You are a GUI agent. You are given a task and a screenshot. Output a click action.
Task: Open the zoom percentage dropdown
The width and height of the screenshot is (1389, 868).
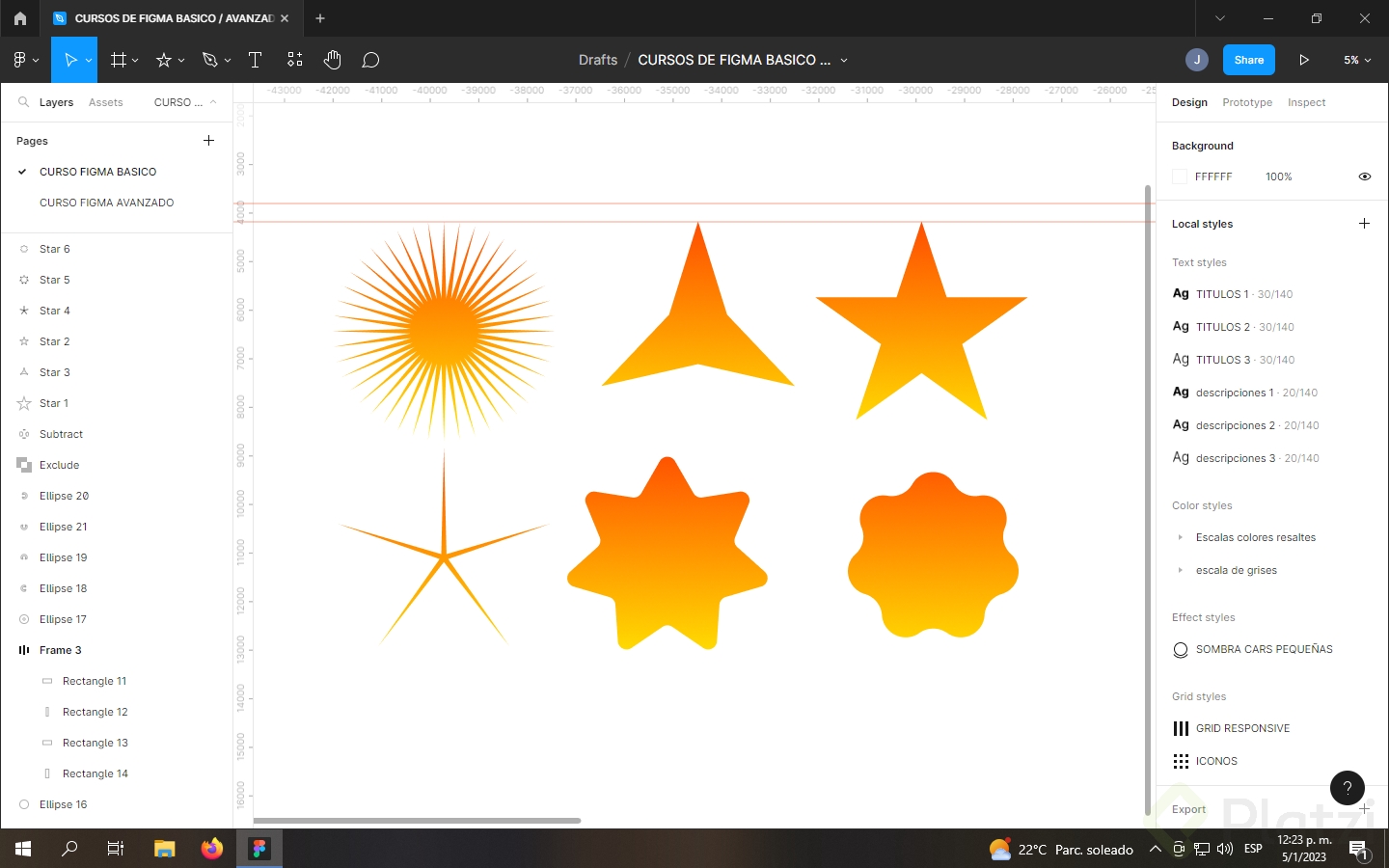point(1356,60)
